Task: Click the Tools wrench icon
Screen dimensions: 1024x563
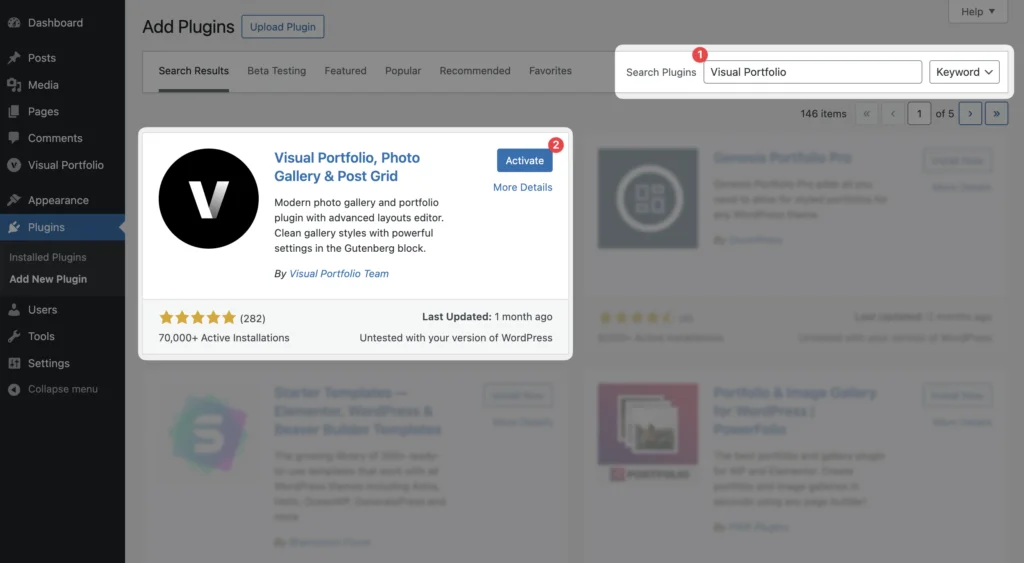Action: pos(14,336)
